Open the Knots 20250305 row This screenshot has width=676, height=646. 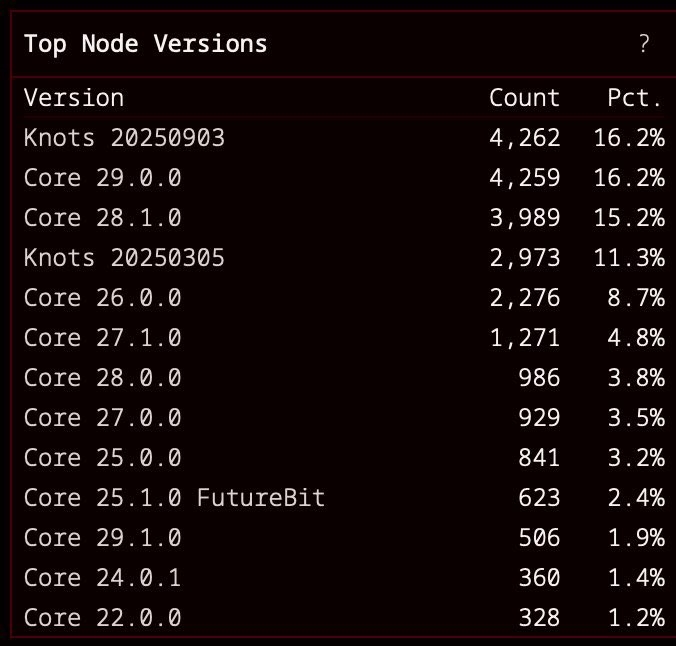coord(124,258)
